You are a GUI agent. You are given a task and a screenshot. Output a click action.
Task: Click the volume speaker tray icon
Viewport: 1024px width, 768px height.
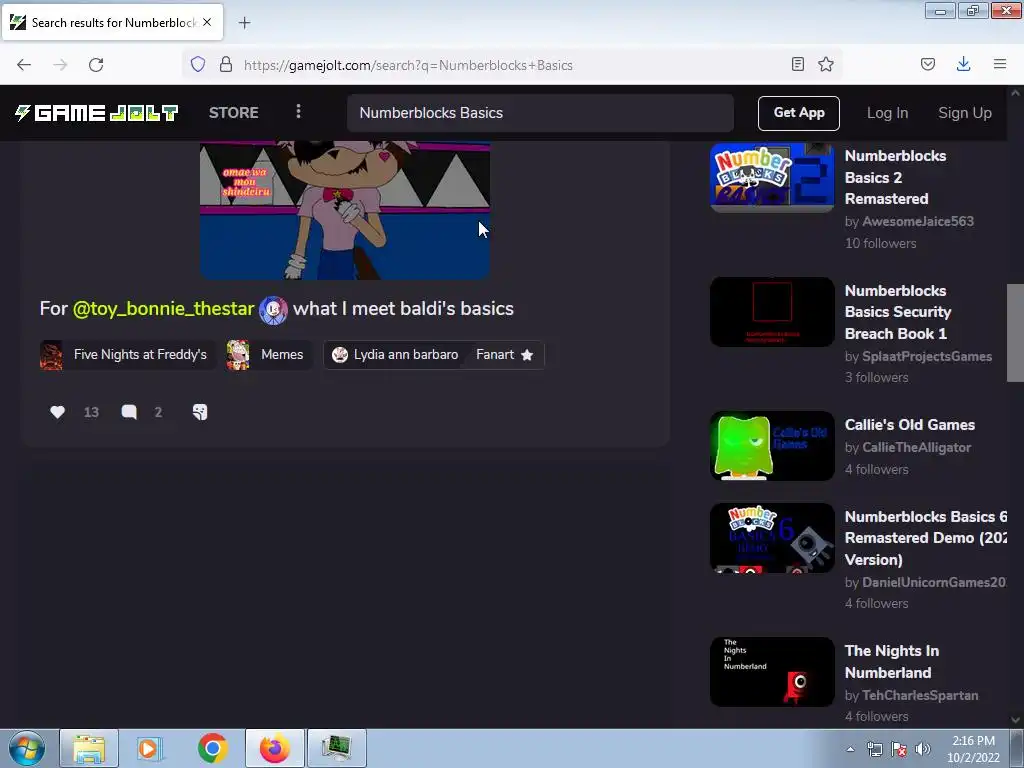coord(922,749)
